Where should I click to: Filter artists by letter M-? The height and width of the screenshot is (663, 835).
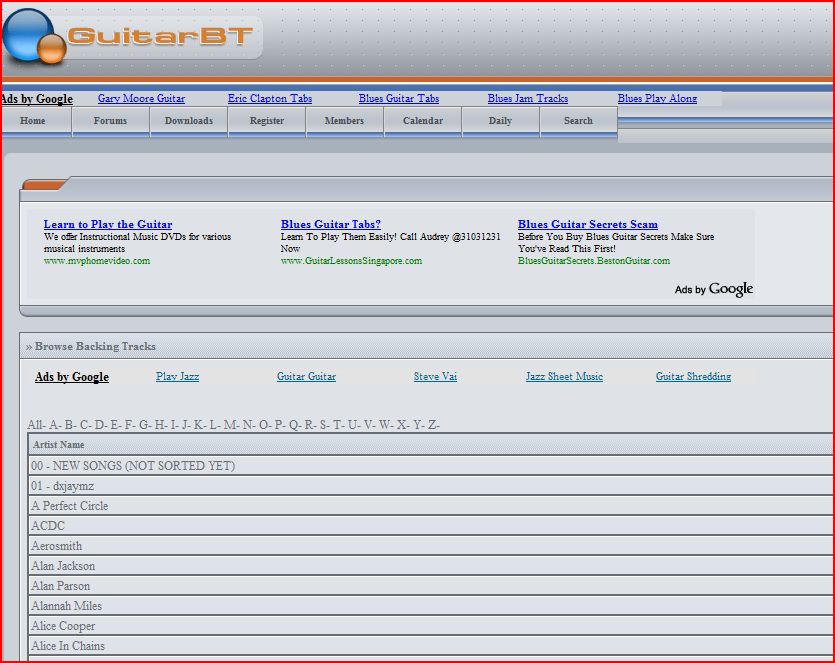[231, 425]
